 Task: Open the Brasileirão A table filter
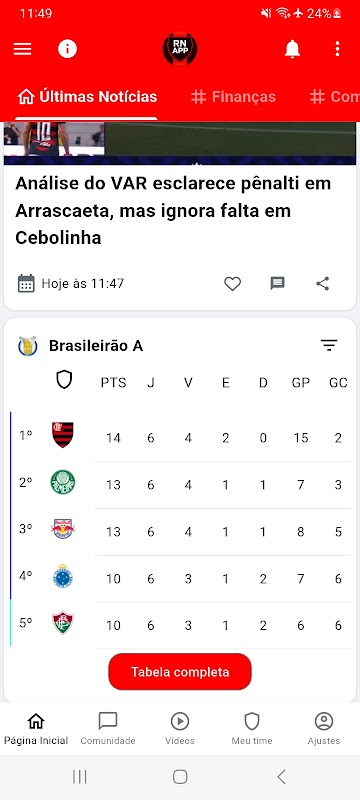point(329,345)
